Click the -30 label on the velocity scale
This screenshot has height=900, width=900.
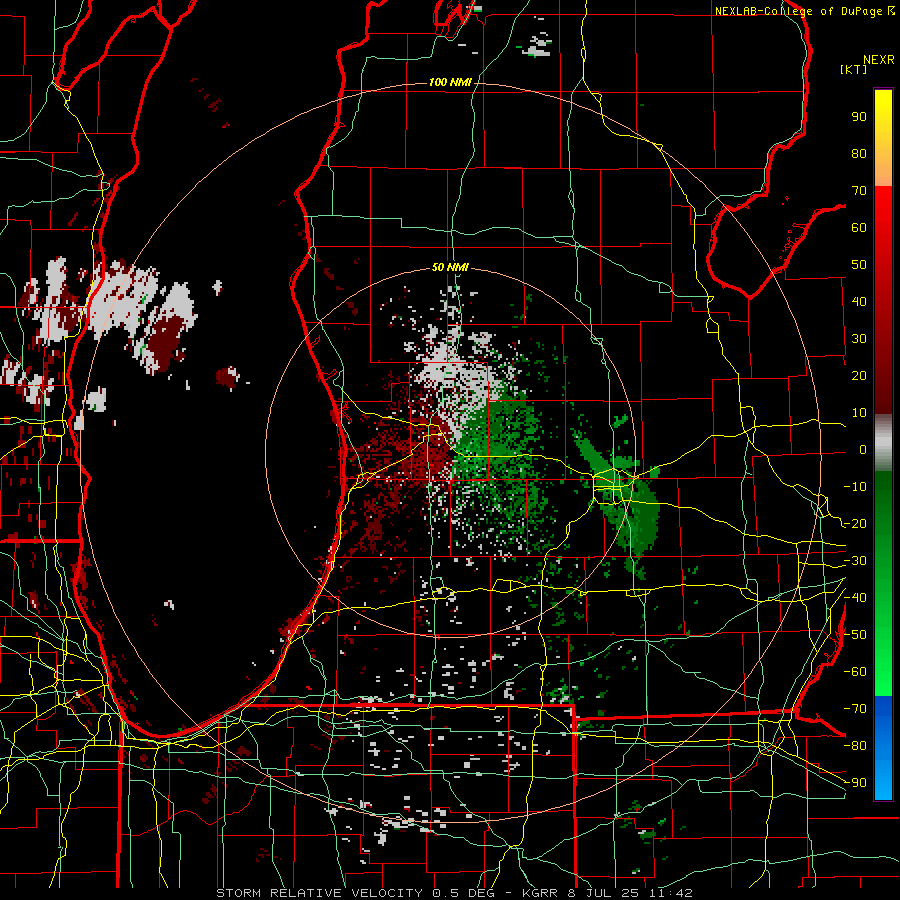click(x=855, y=561)
